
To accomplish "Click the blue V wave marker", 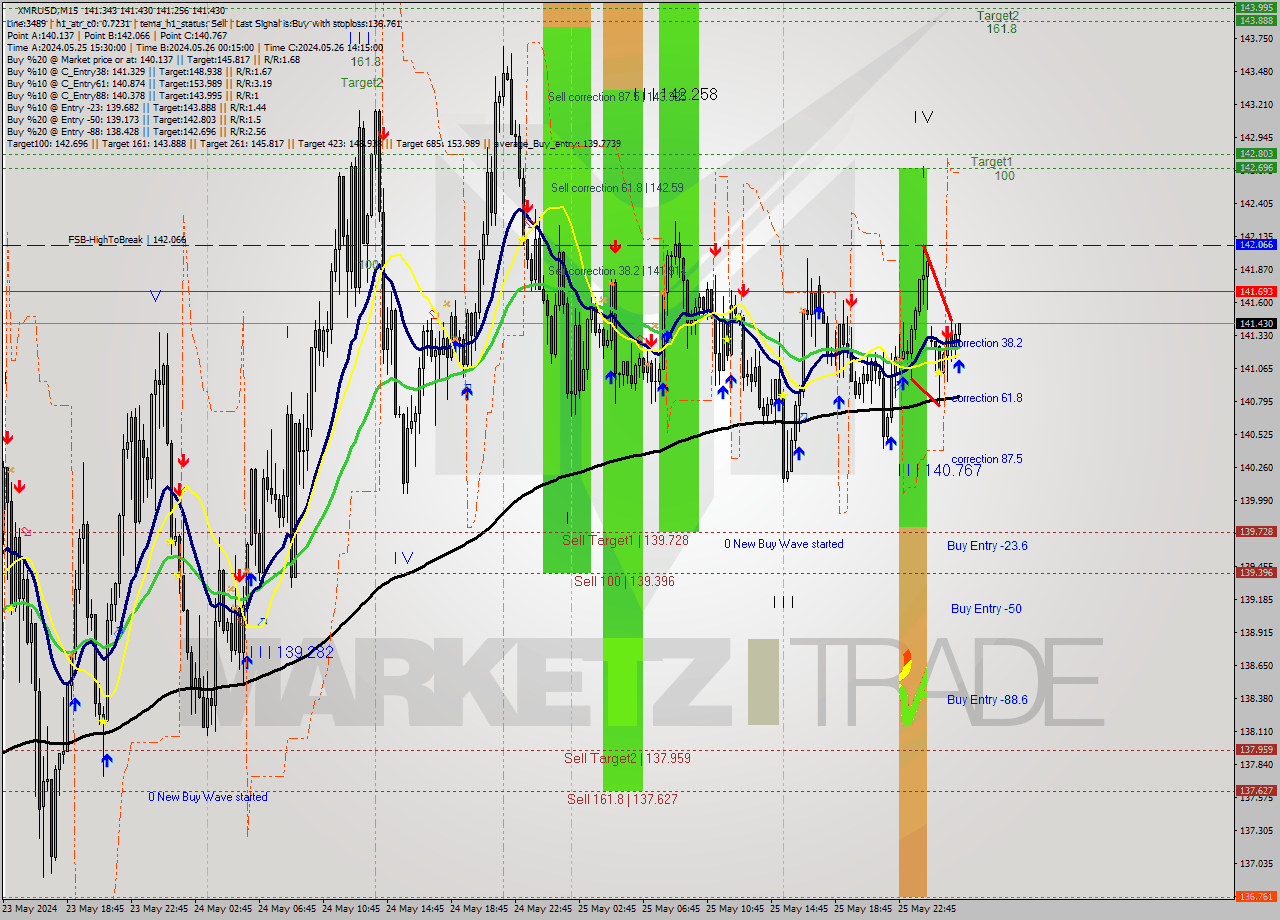I will [x=155, y=296].
